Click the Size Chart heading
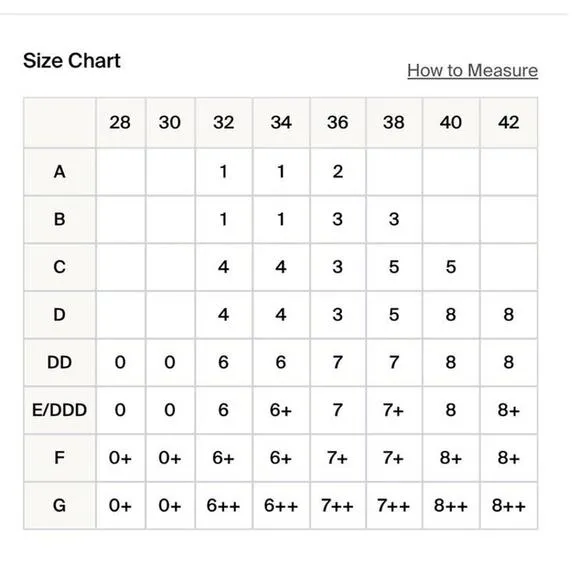This screenshot has width=580, height=580. (72, 60)
